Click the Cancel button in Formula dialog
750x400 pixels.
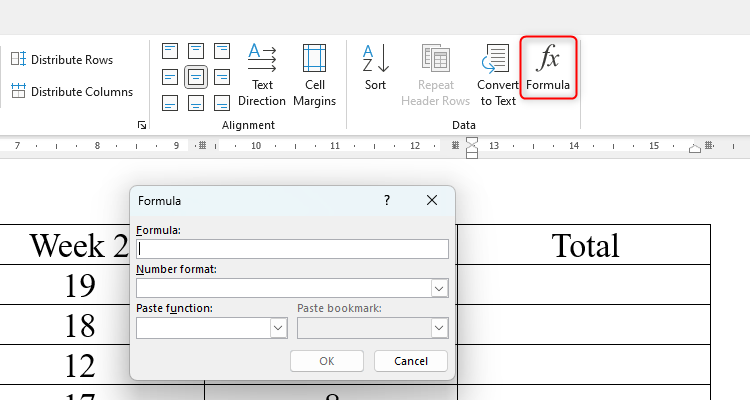[x=410, y=361]
